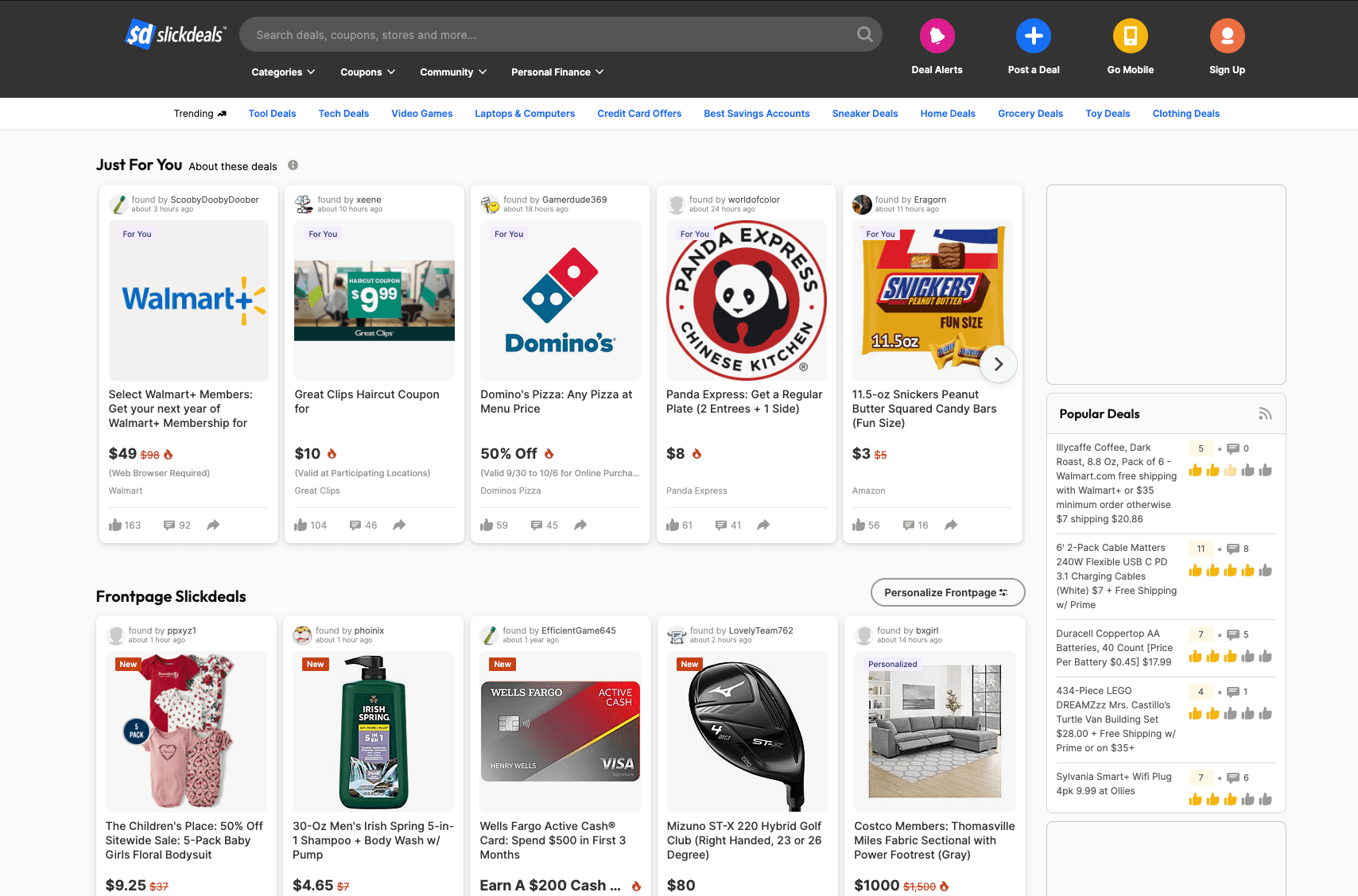Click the Personalize Frontpage button
The width and height of the screenshot is (1358, 896).
pos(948,592)
